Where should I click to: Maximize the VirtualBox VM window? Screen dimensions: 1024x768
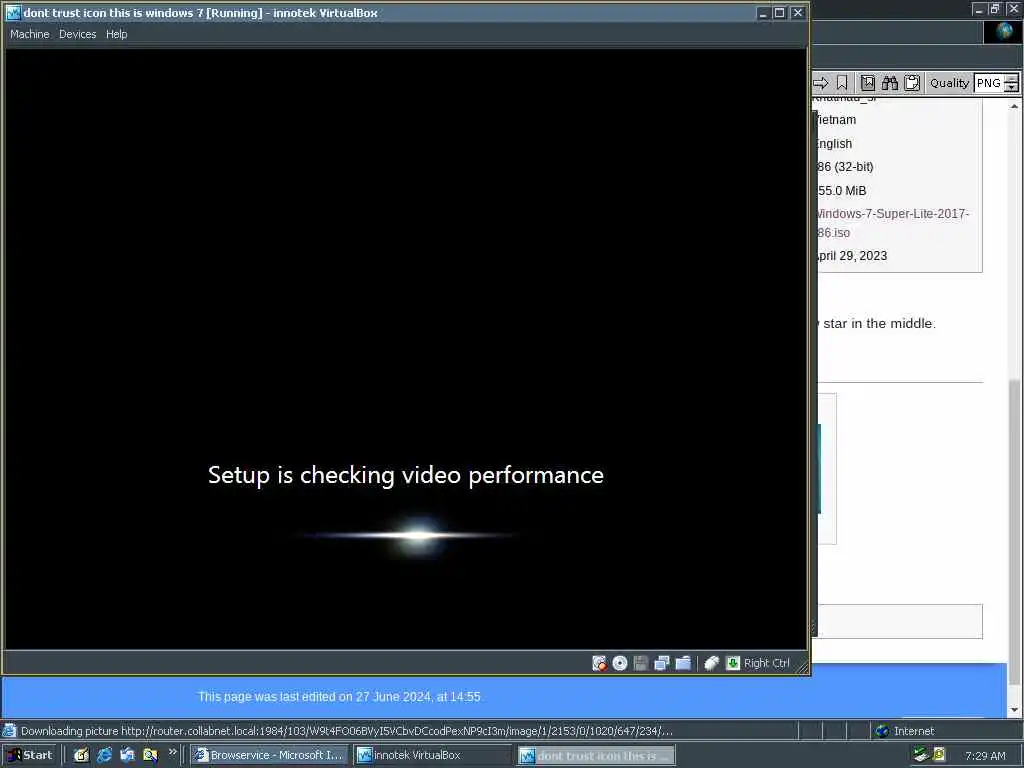click(780, 13)
